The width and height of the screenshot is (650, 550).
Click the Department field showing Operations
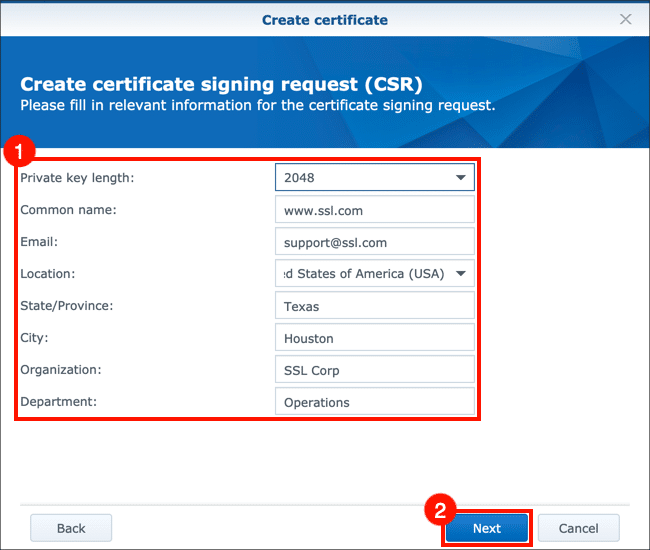coord(374,402)
